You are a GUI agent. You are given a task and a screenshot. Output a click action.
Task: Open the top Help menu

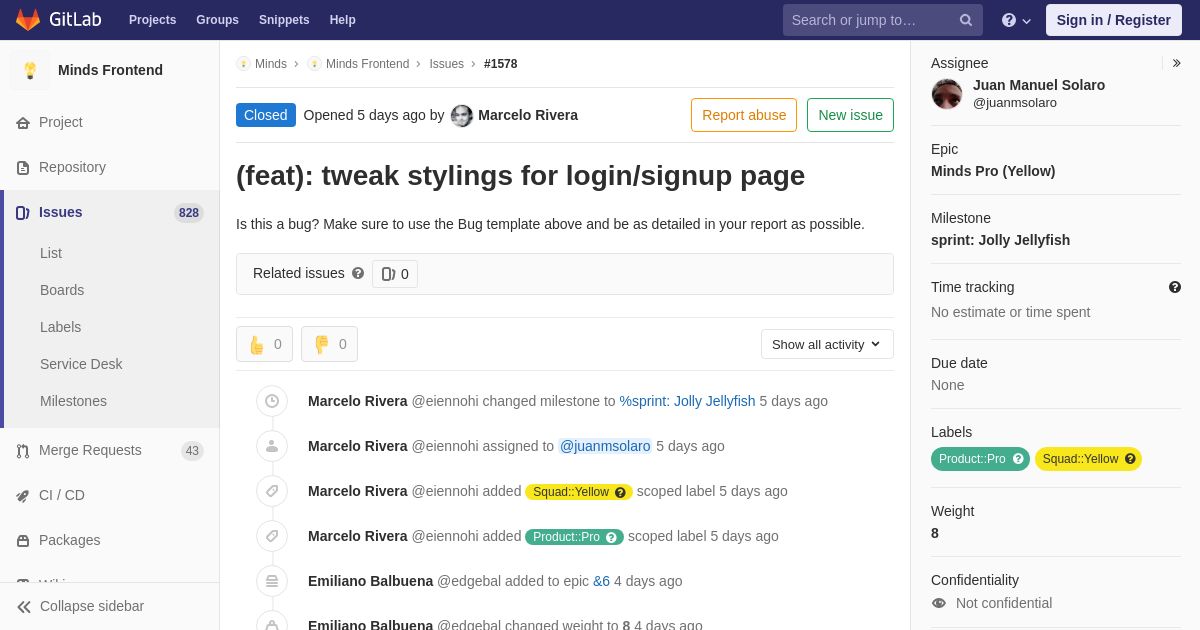coord(343,20)
